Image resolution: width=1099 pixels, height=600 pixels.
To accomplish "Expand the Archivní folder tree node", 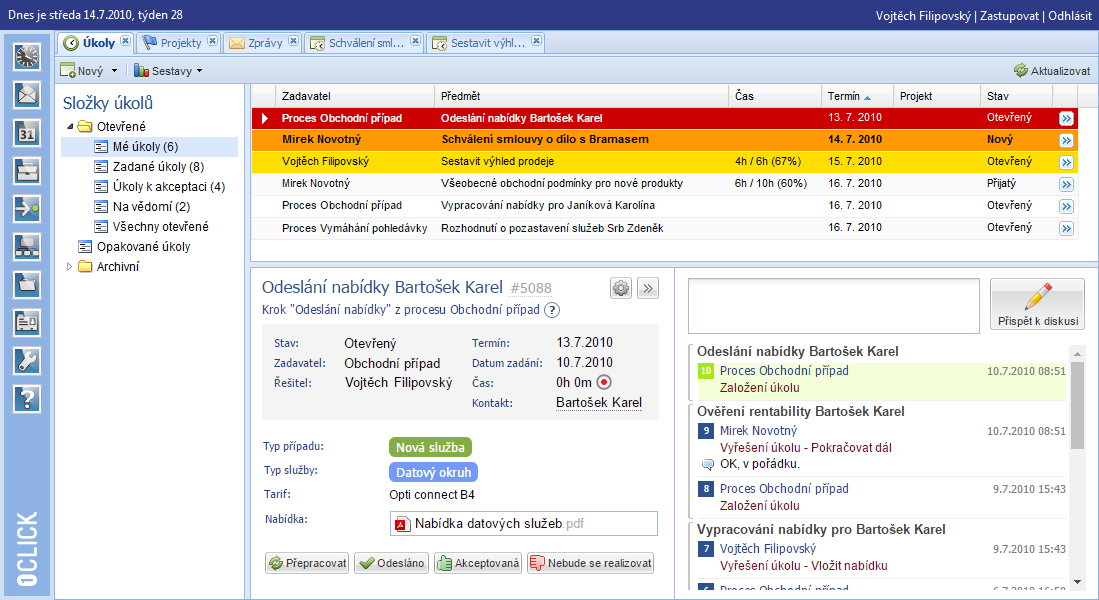I will [69, 266].
